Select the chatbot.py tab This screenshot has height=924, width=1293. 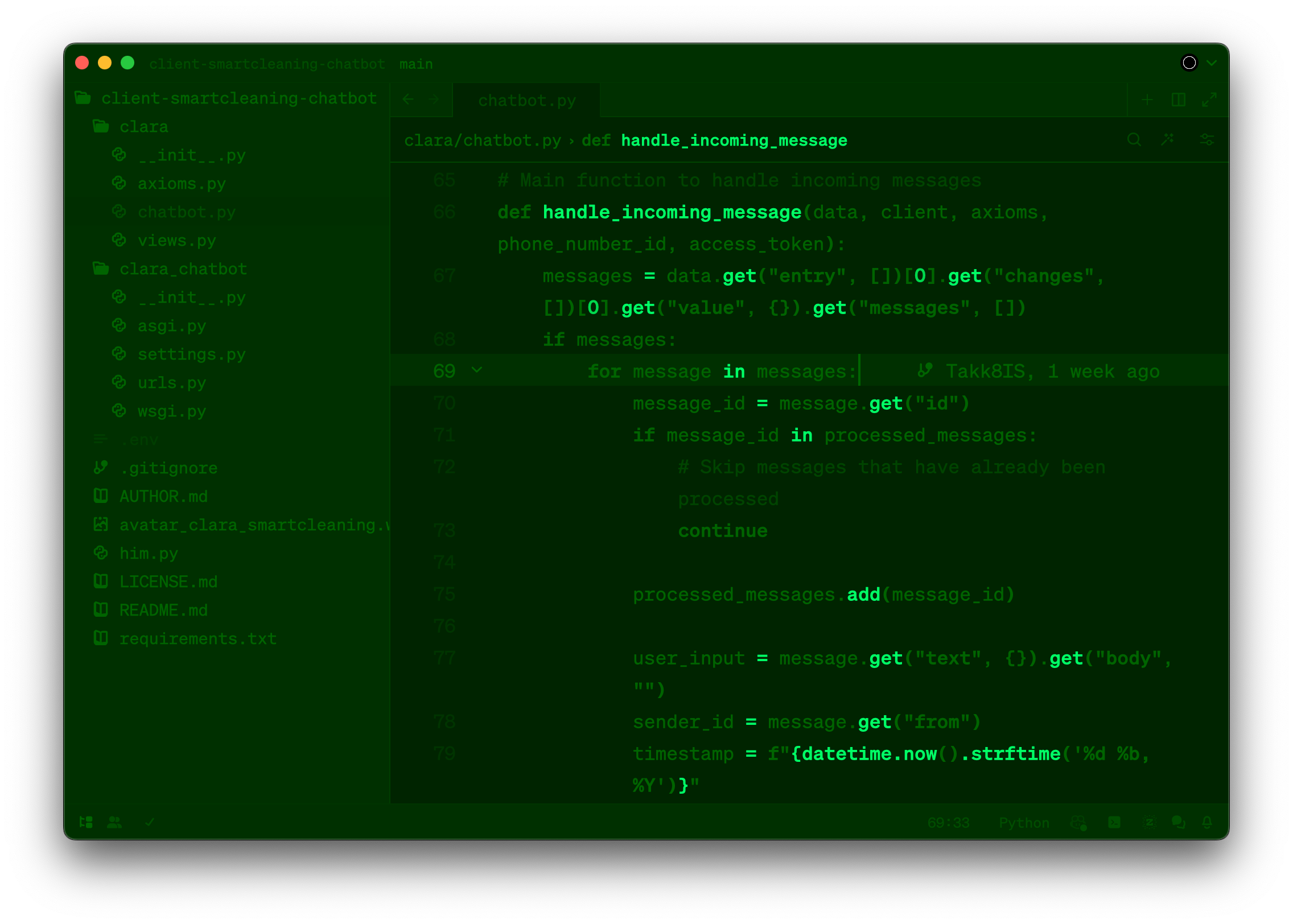pyautogui.click(x=526, y=101)
